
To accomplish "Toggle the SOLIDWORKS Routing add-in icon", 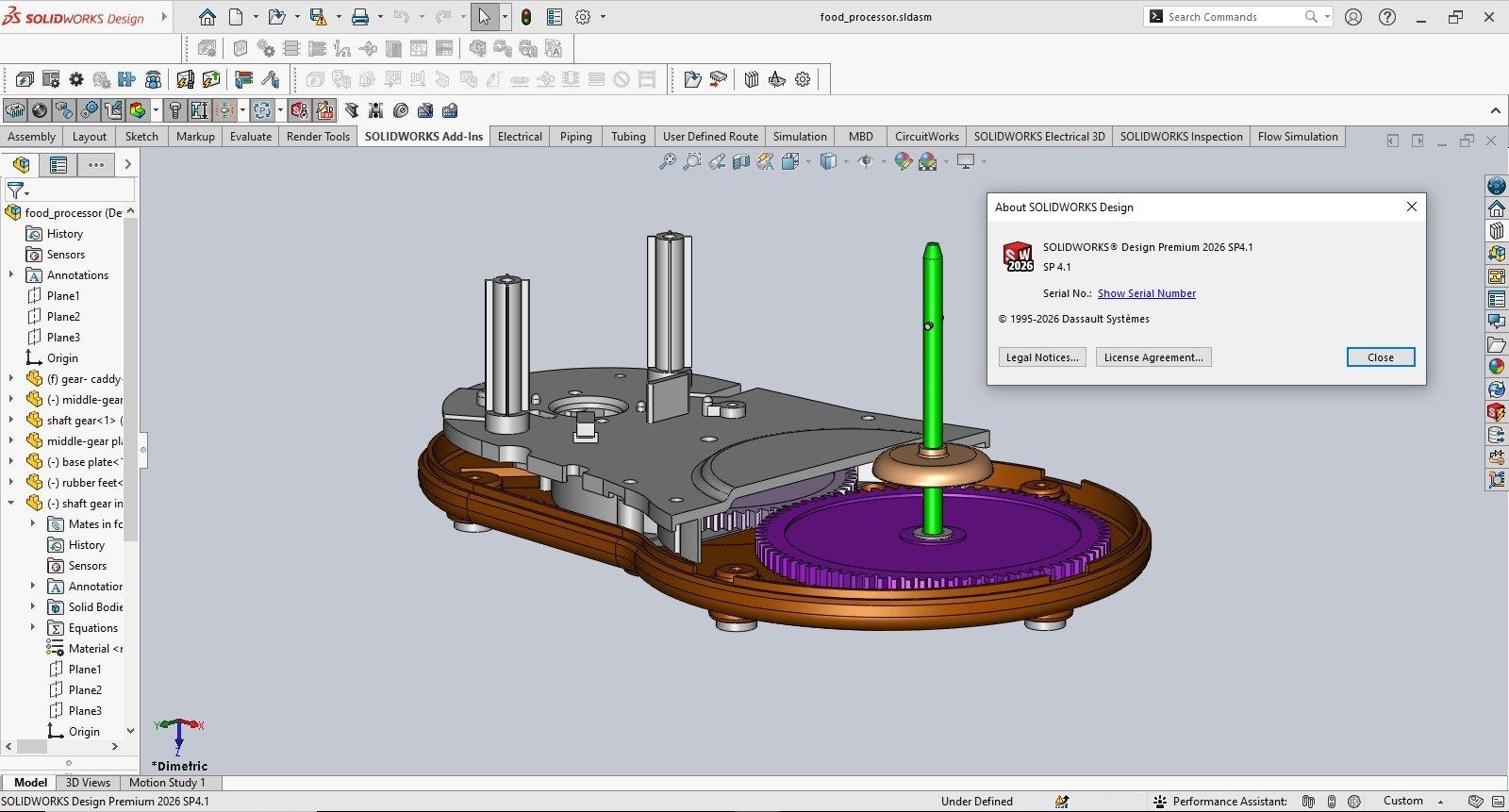I will click(x=113, y=110).
